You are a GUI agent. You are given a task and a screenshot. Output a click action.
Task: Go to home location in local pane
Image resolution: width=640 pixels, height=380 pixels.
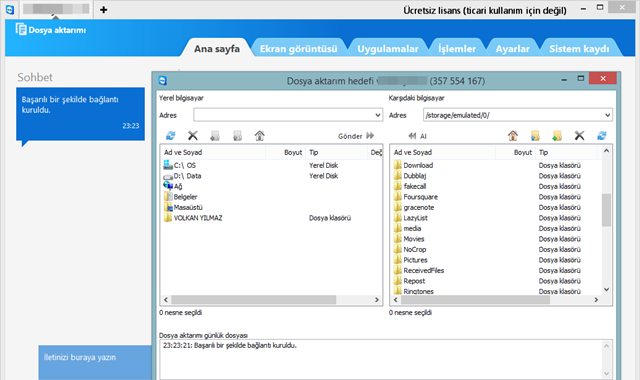(260, 136)
